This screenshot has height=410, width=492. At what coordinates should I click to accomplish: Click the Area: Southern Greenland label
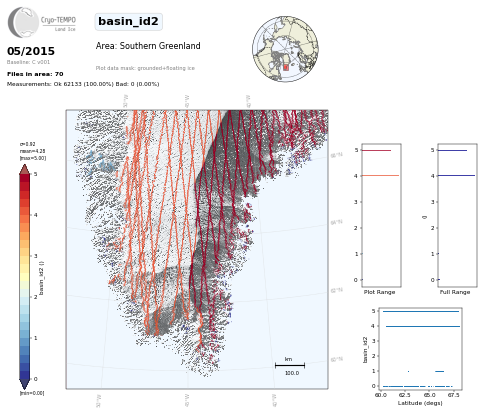point(148,46)
